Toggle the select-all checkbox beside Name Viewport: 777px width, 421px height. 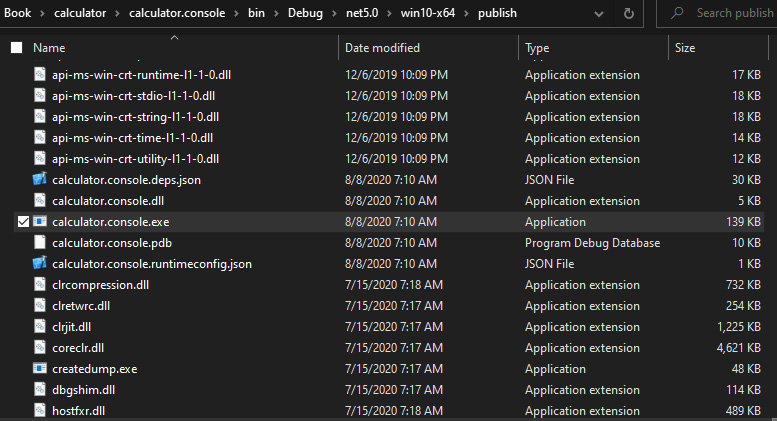pyautogui.click(x=17, y=48)
